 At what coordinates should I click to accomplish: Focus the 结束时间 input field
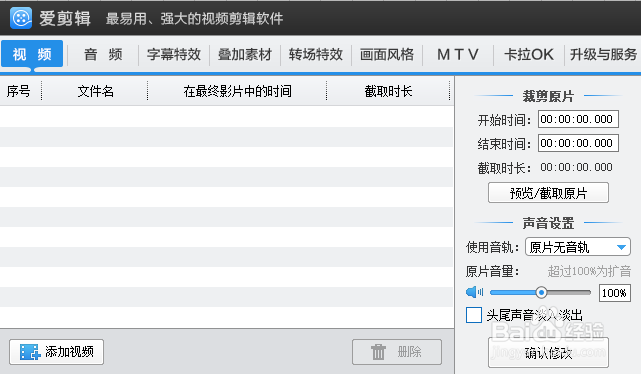pos(578,143)
